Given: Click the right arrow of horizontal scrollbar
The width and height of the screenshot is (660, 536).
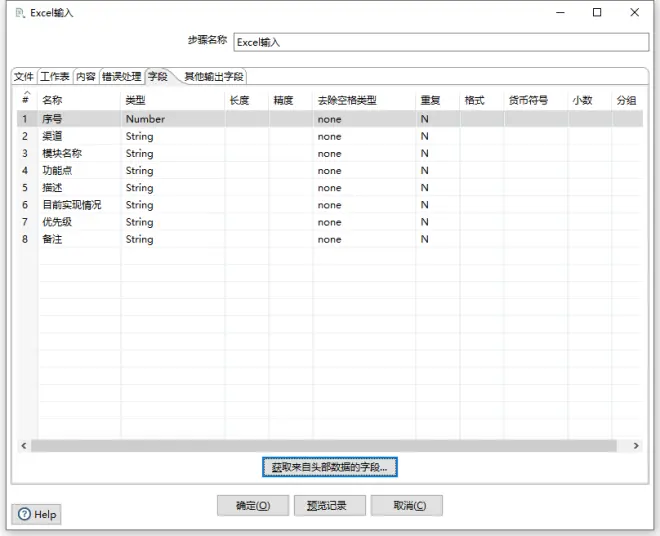Looking at the screenshot, I should [636, 445].
